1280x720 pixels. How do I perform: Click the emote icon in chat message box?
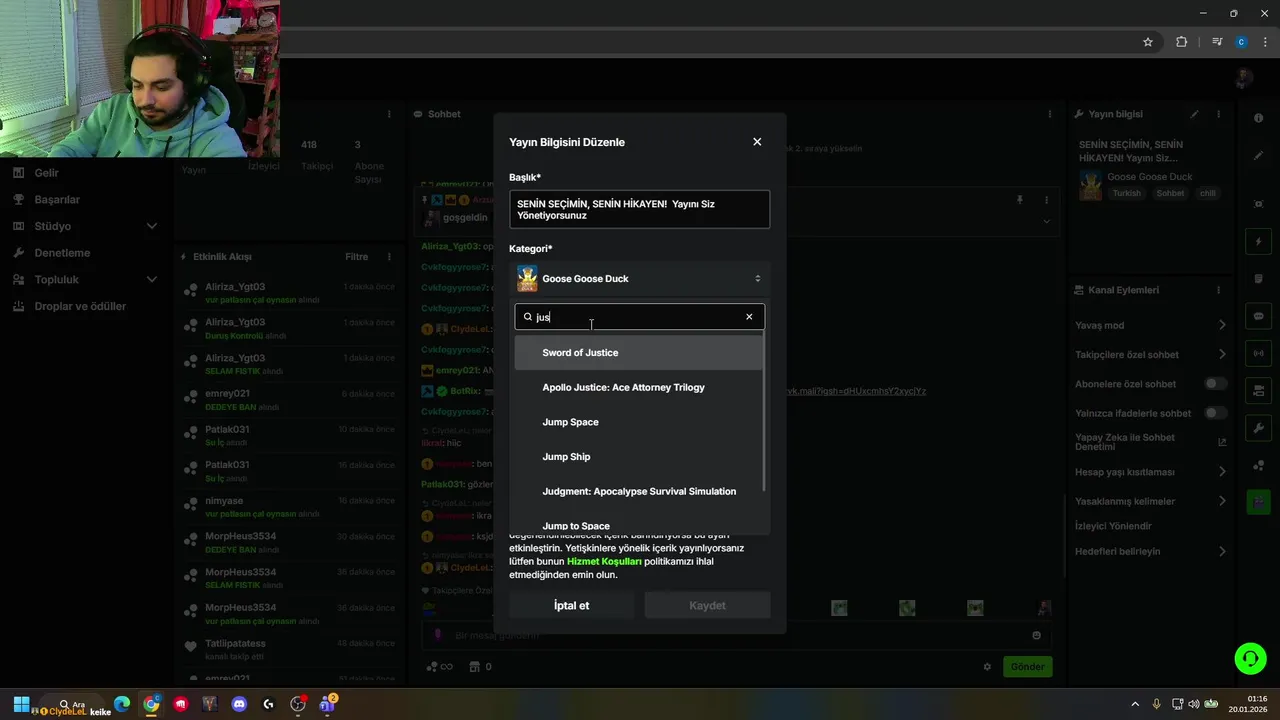pos(1036,635)
